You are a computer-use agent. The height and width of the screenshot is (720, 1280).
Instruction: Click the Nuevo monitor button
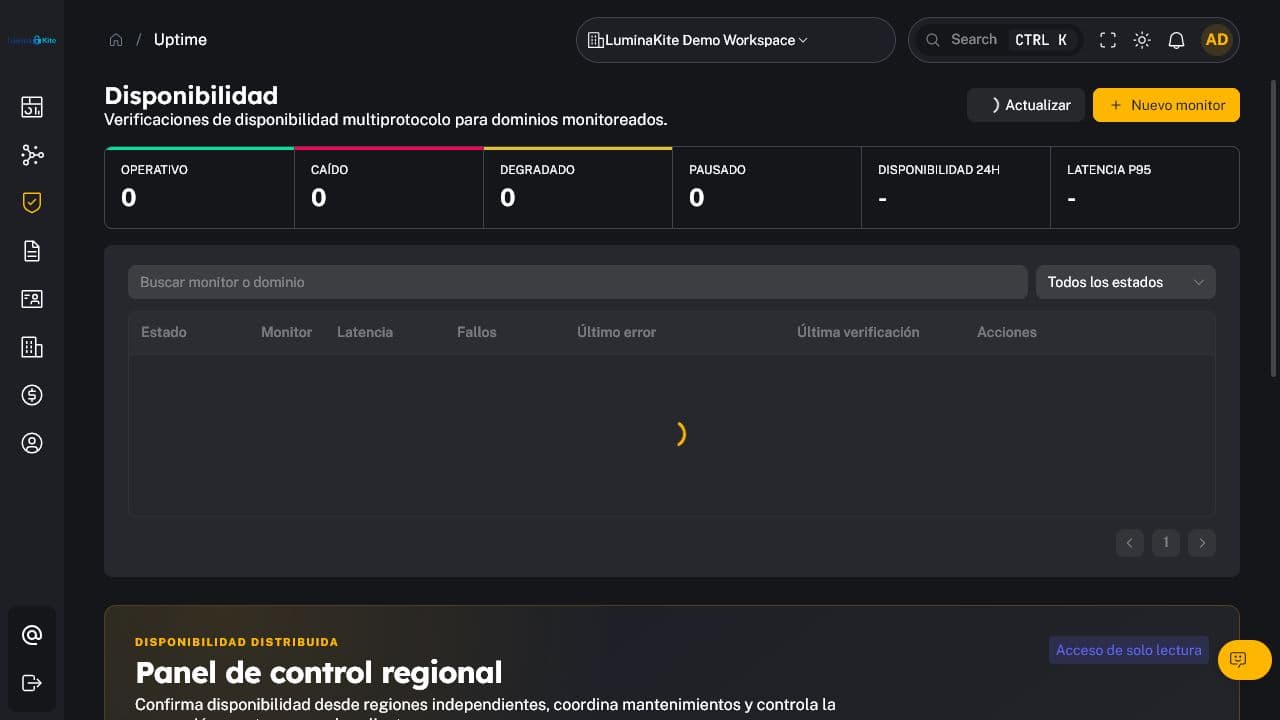pos(1166,105)
